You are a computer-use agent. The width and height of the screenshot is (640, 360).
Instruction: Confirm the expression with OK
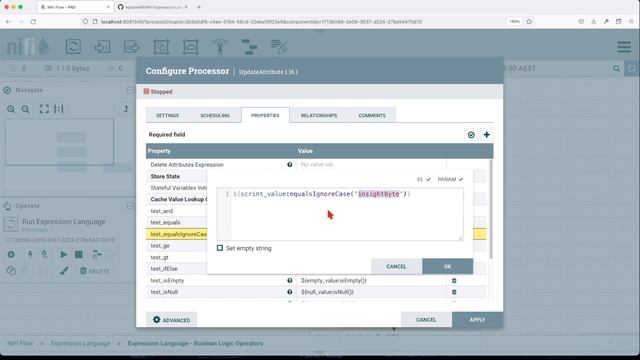pyautogui.click(x=447, y=267)
